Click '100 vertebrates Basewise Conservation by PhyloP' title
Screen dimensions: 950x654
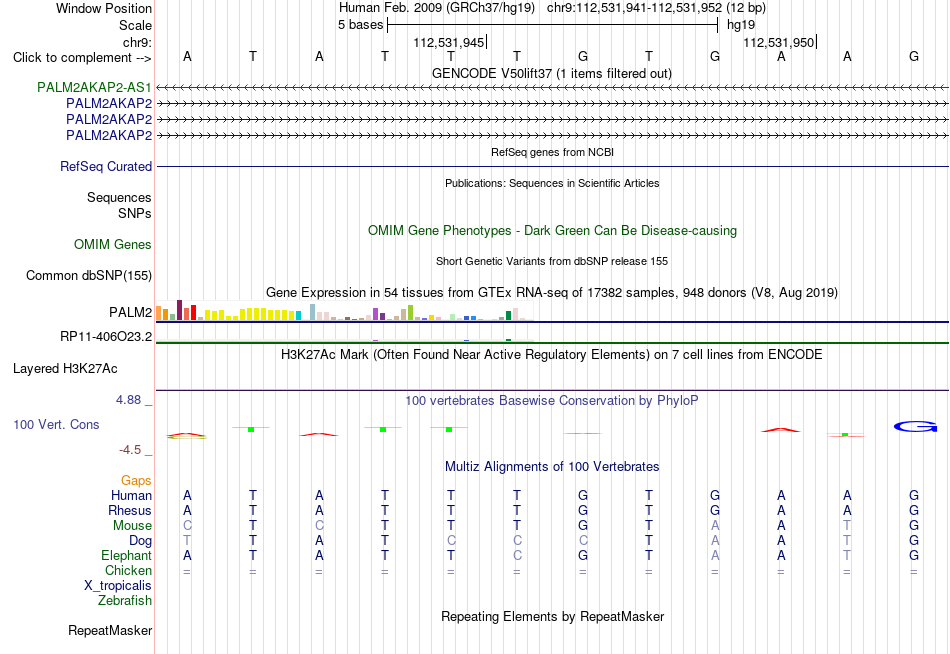click(x=552, y=401)
